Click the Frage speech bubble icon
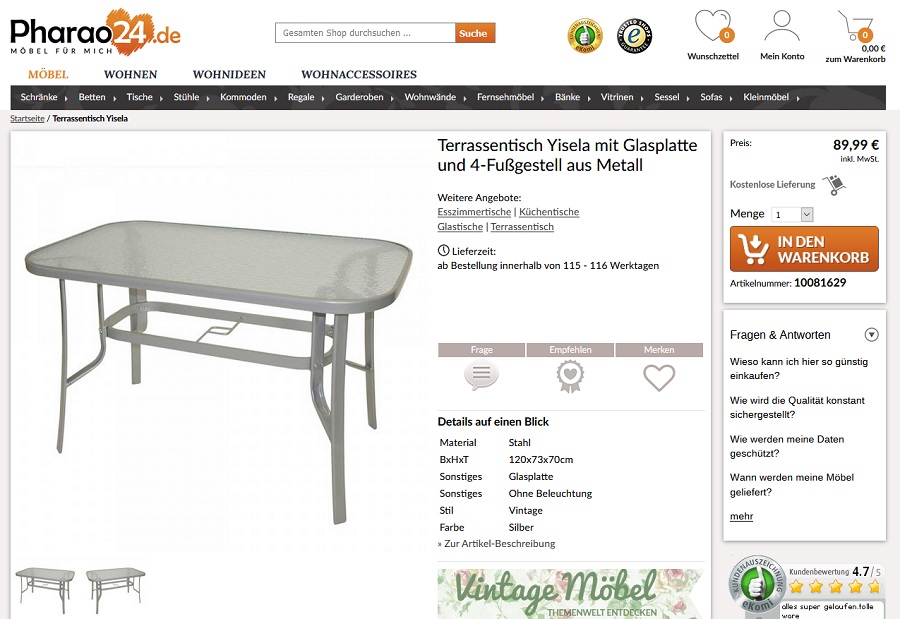900x619 pixels. [481, 376]
